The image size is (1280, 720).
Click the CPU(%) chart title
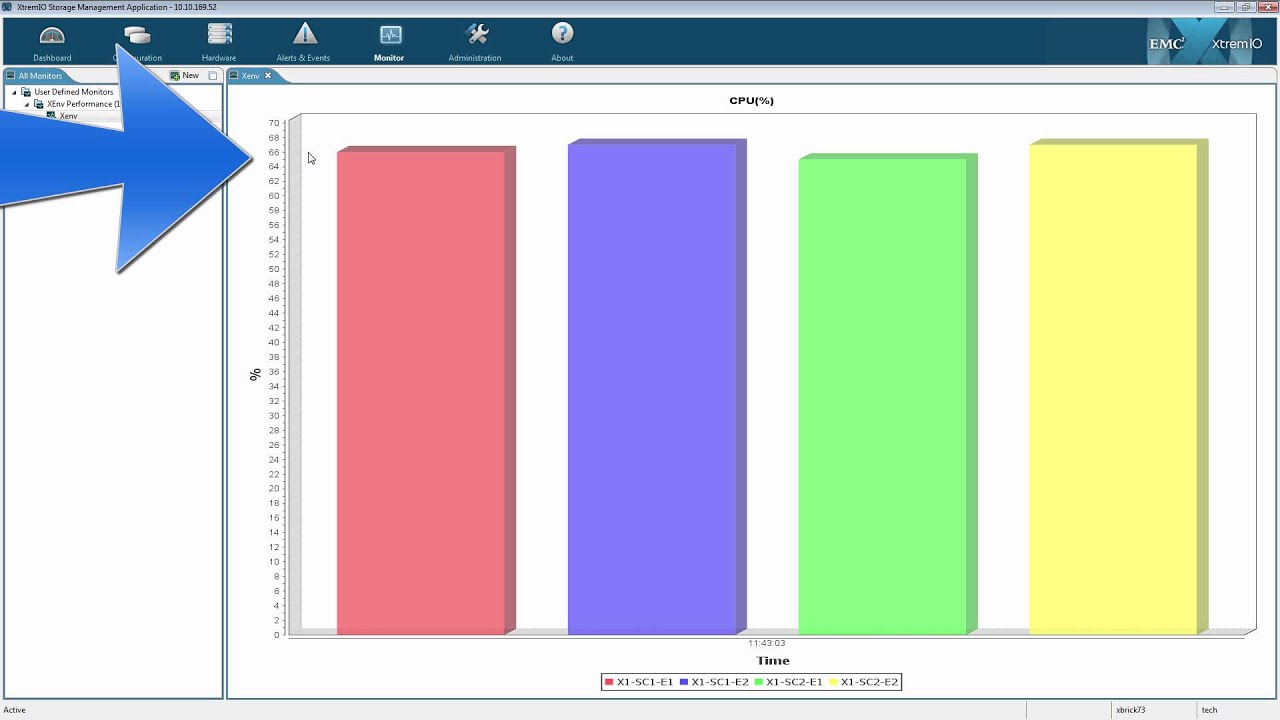(752, 101)
